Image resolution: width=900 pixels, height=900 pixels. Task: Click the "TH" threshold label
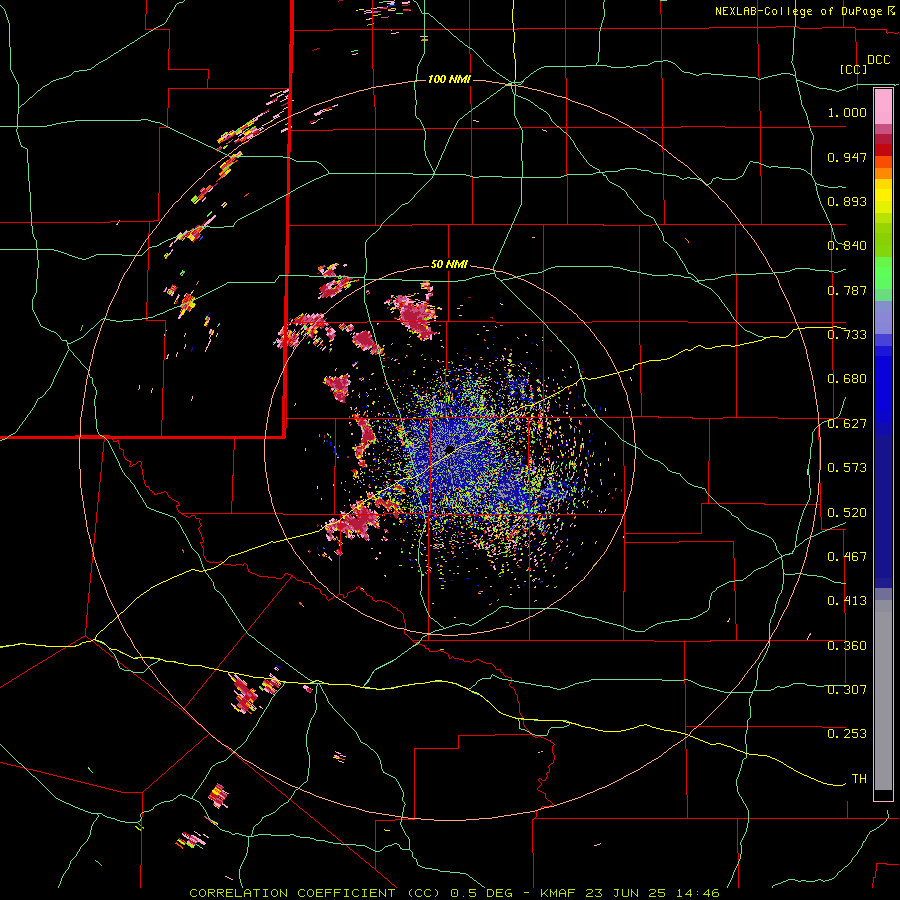(859, 779)
